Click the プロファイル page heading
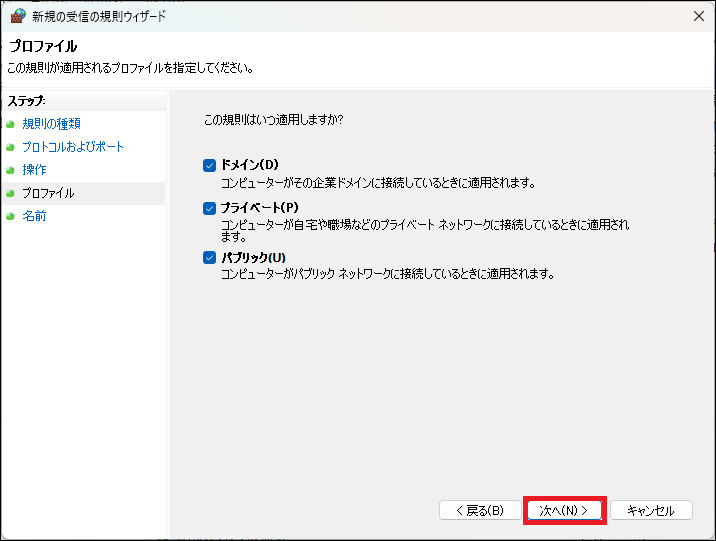 click(43, 47)
